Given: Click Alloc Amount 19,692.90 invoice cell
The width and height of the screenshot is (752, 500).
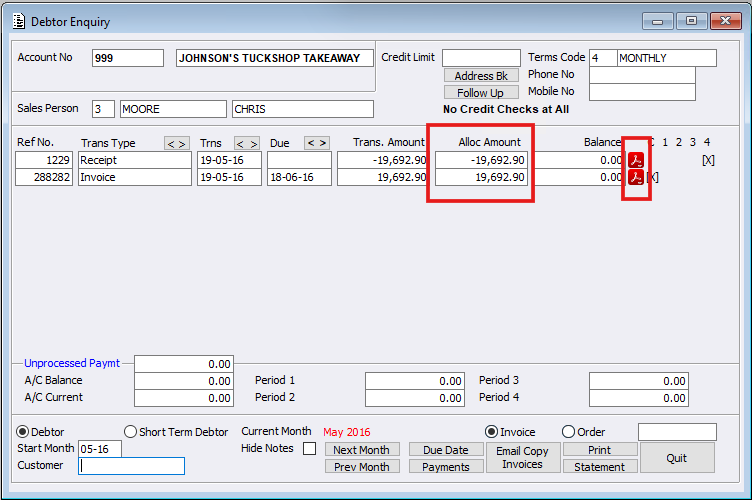Looking at the screenshot, I should tap(481, 177).
